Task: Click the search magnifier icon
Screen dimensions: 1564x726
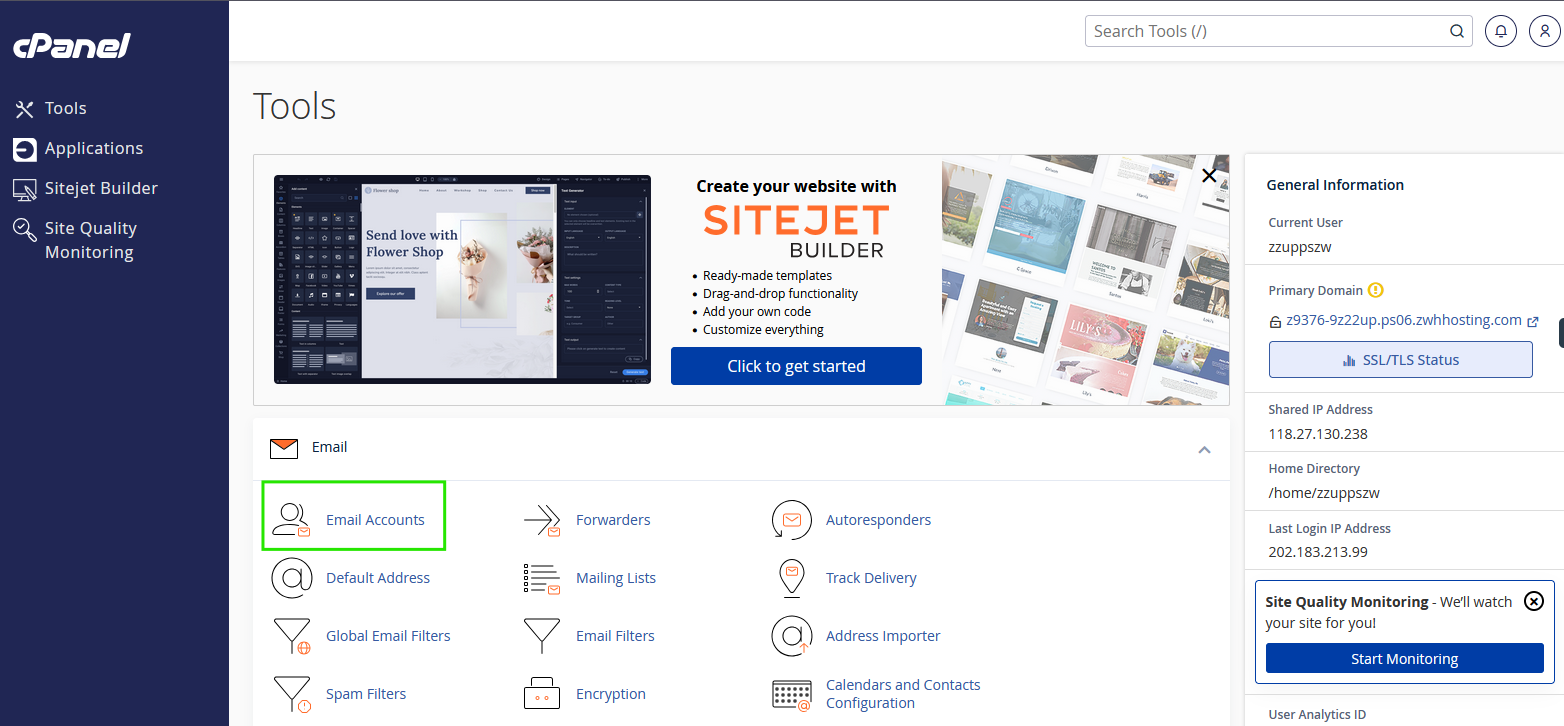Action: pos(1458,31)
